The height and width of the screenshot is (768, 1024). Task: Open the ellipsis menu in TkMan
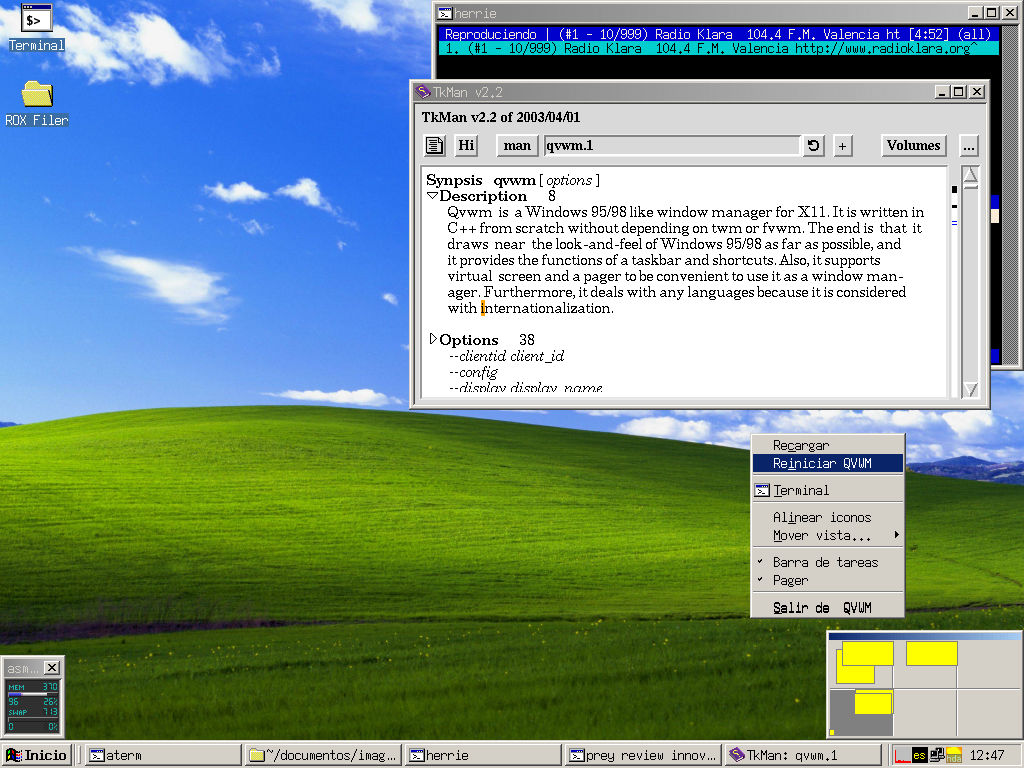tap(969, 146)
